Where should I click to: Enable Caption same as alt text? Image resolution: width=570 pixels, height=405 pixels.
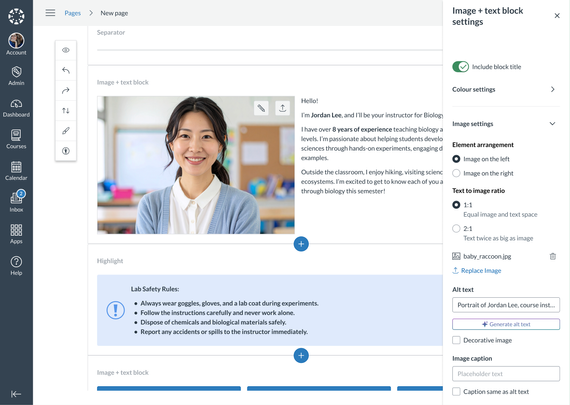[456, 392]
